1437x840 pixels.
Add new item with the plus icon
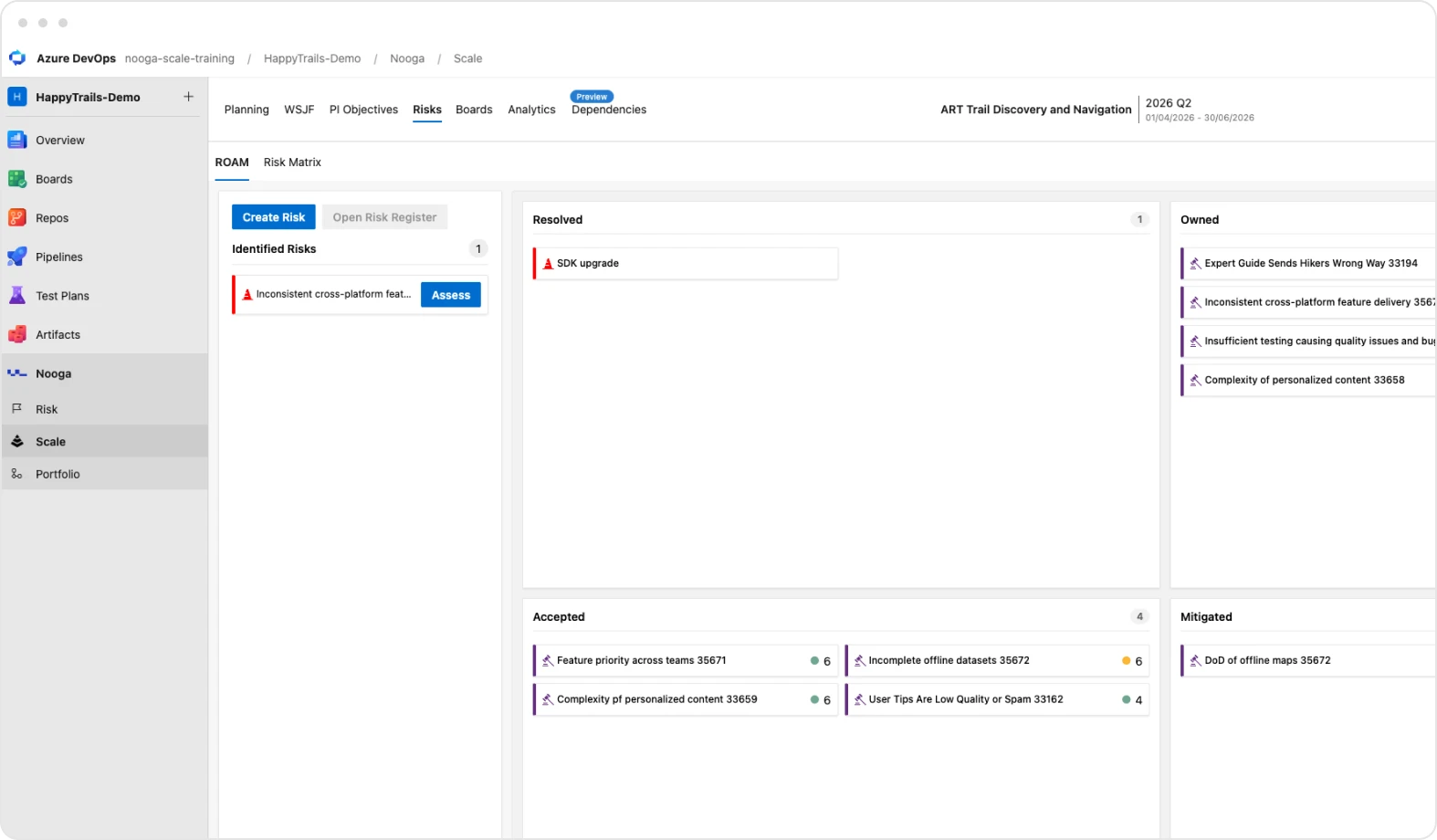[x=189, y=97]
